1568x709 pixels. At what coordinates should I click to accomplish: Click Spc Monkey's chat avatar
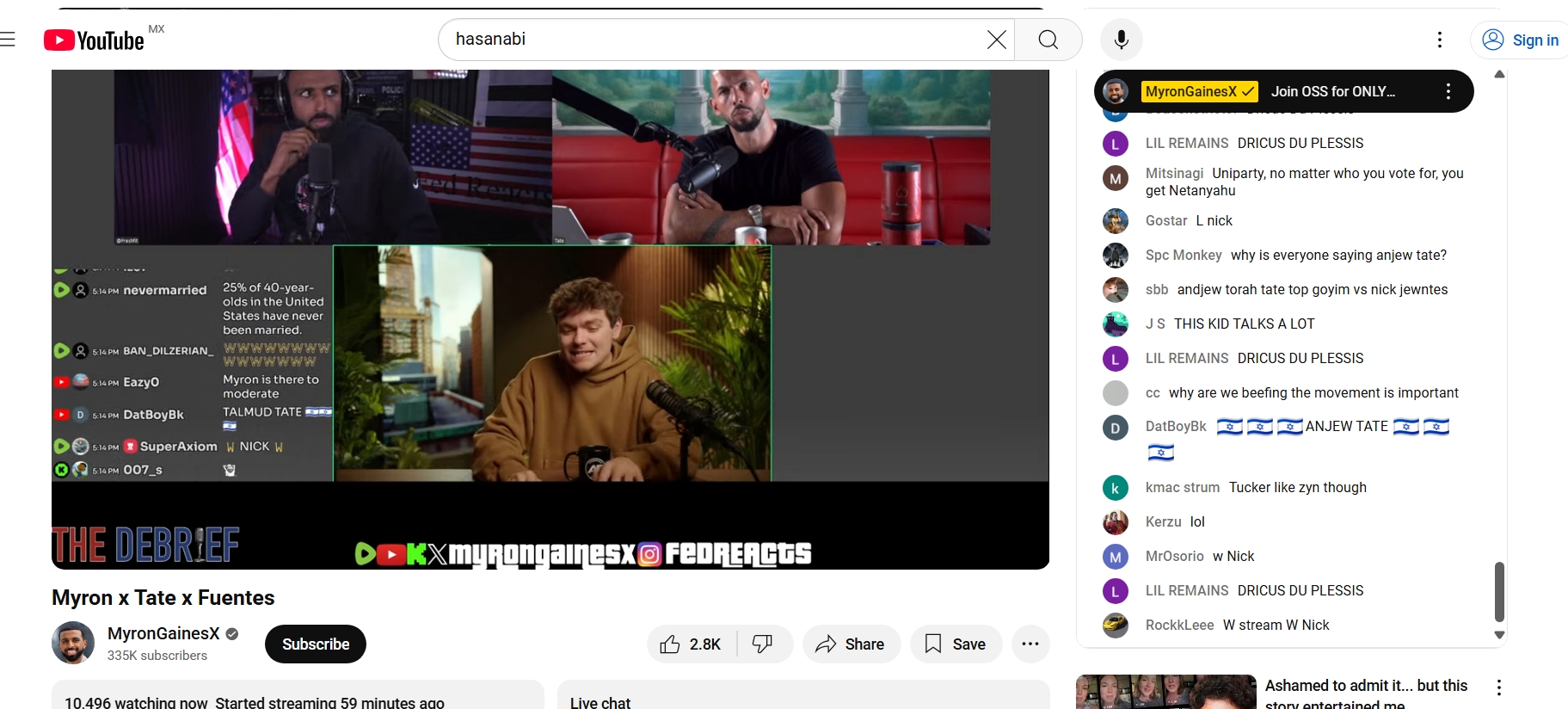1116,256
